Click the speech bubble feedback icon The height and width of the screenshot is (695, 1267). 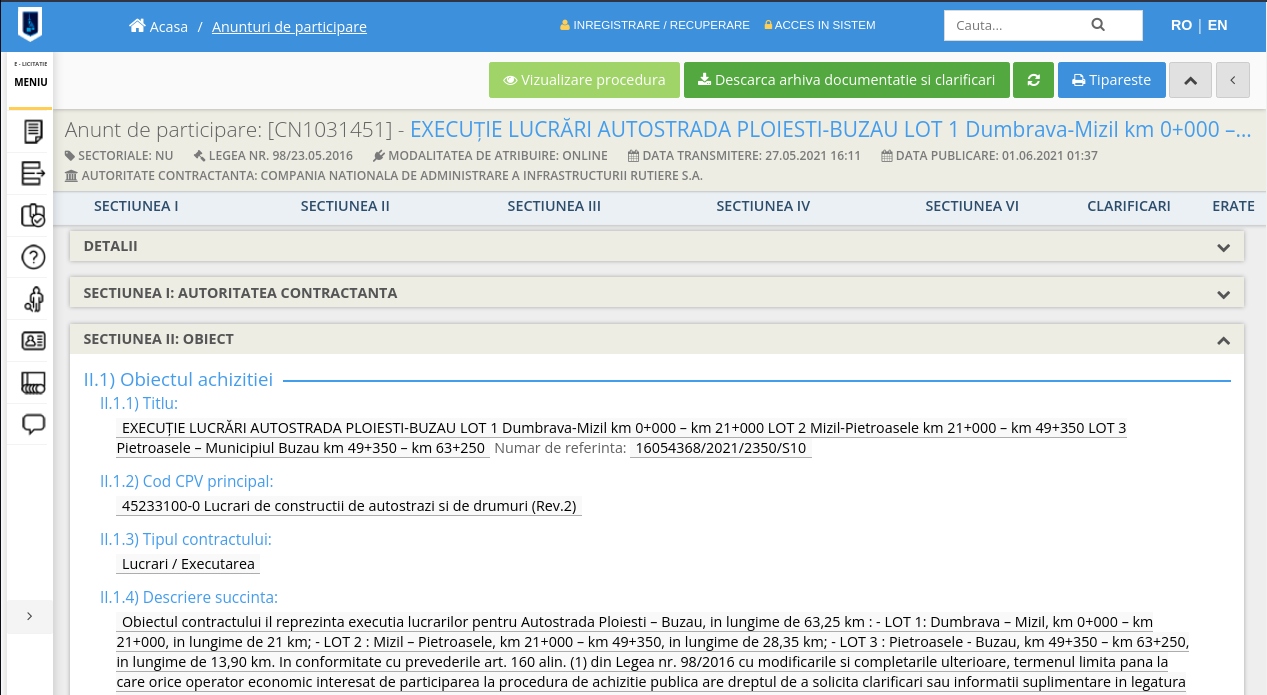(33, 424)
